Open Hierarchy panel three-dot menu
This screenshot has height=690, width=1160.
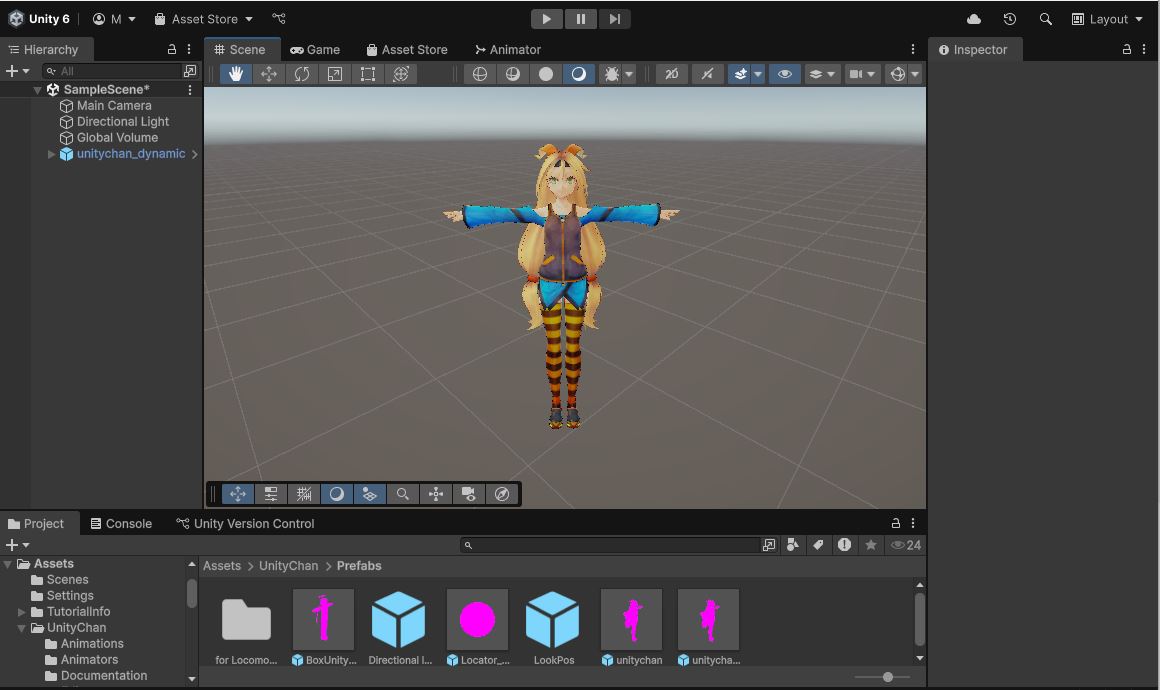point(189,50)
